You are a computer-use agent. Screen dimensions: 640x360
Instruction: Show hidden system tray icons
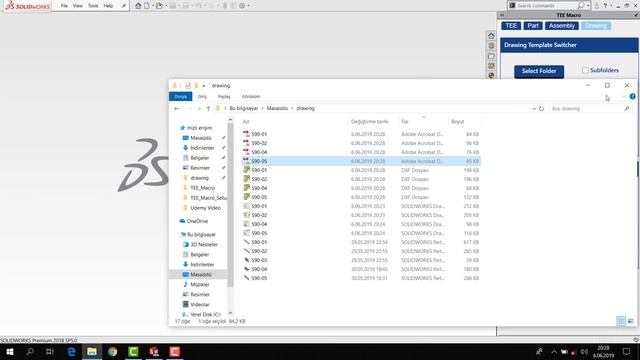pyautogui.click(x=554, y=351)
